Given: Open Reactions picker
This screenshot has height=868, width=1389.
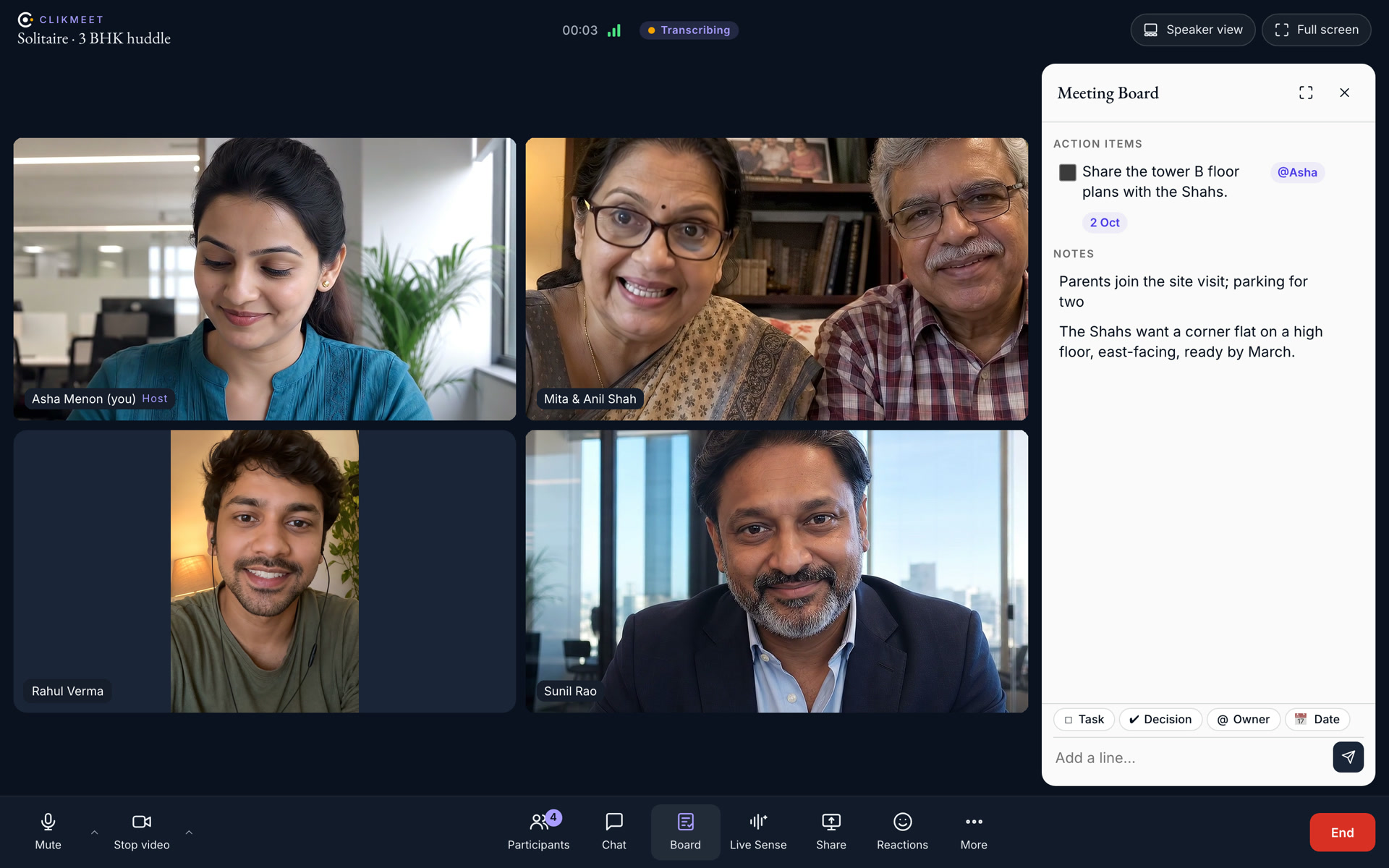Looking at the screenshot, I should point(902,832).
